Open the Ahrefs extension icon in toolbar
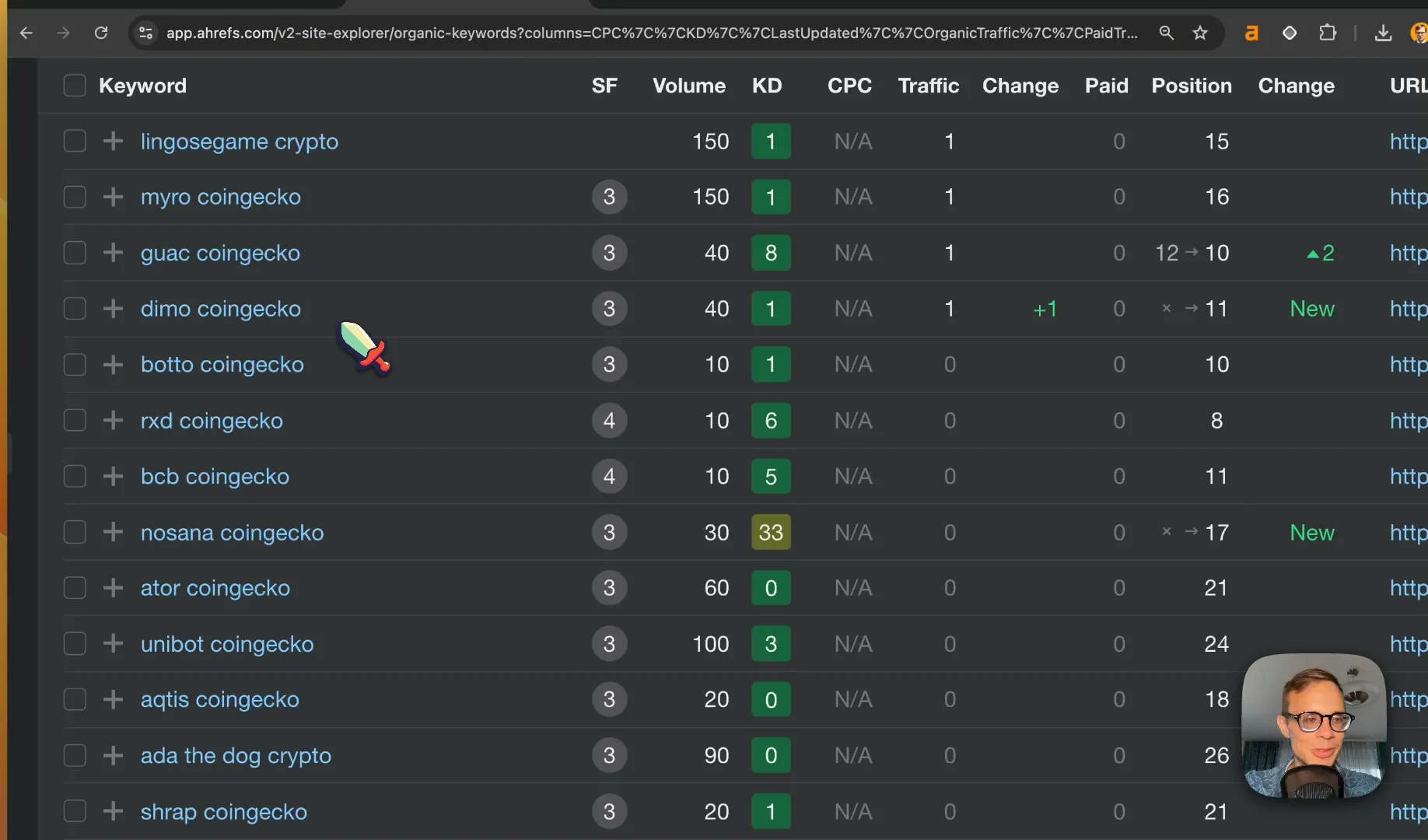The height and width of the screenshot is (840, 1428). click(1251, 33)
